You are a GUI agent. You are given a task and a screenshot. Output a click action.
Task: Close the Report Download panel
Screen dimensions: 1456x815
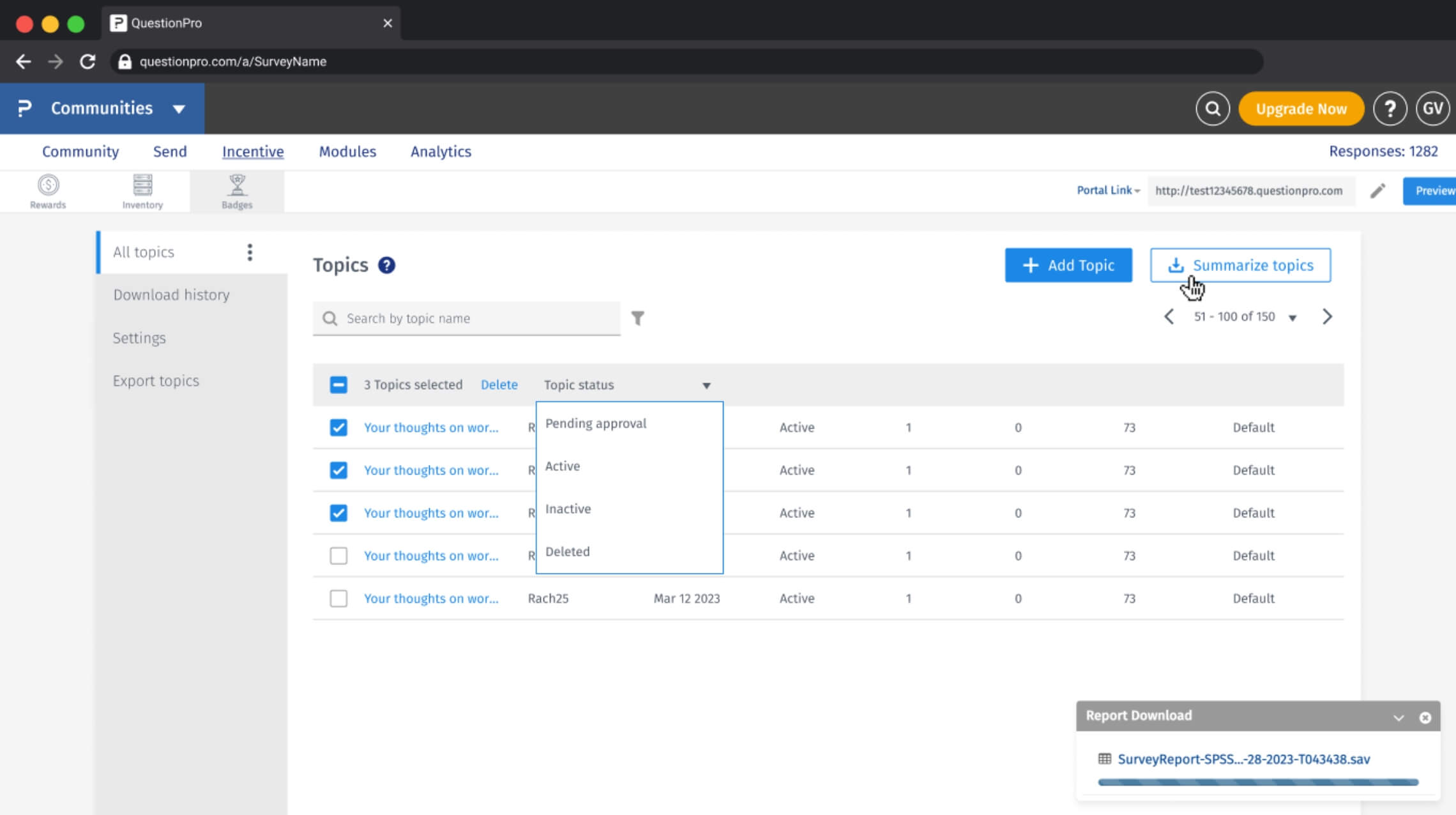click(x=1425, y=717)
